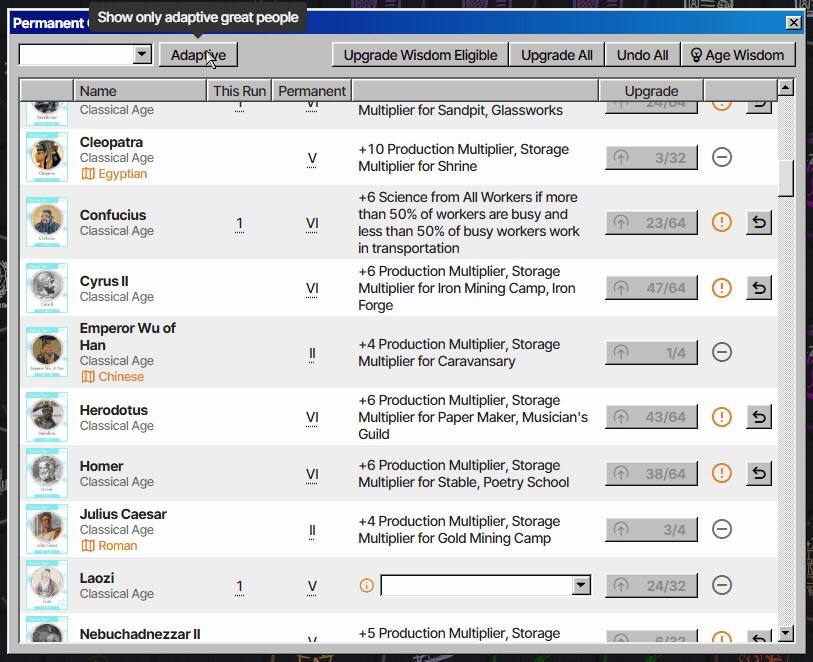Click the warning circle icon for Homer
The height and width of the screenshot is (662, 813).
pos(722,473)
